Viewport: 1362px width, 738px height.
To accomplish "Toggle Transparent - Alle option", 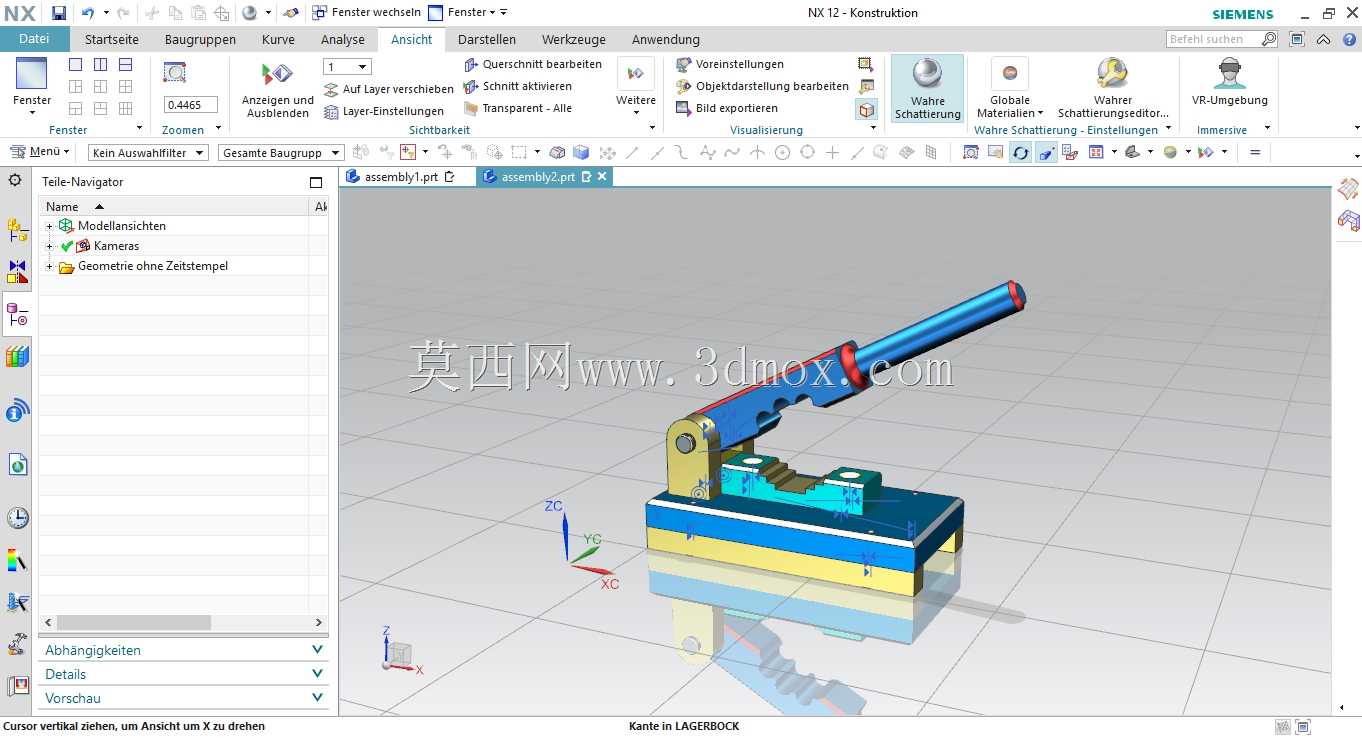I will point(518,108).
